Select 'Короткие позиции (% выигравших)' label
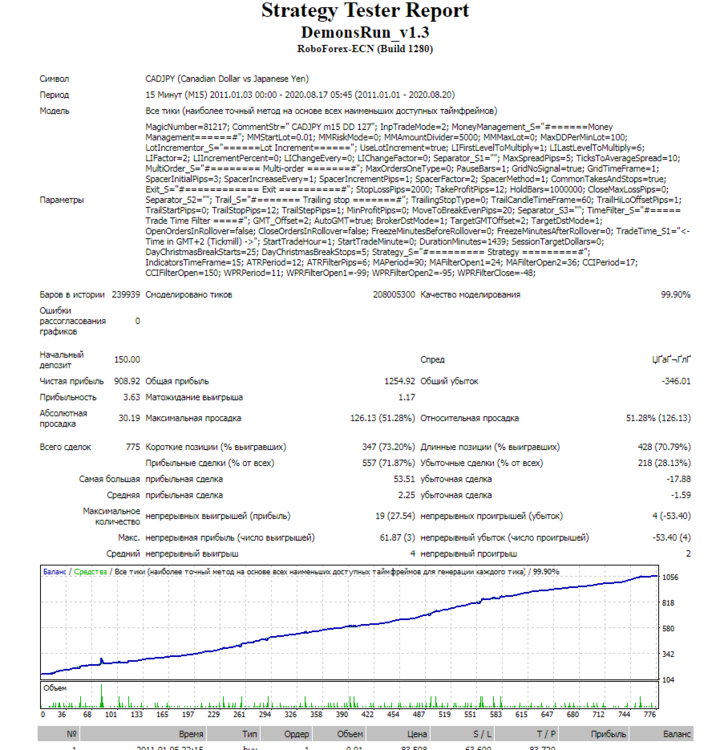716x750 pixels. point(216,447)
